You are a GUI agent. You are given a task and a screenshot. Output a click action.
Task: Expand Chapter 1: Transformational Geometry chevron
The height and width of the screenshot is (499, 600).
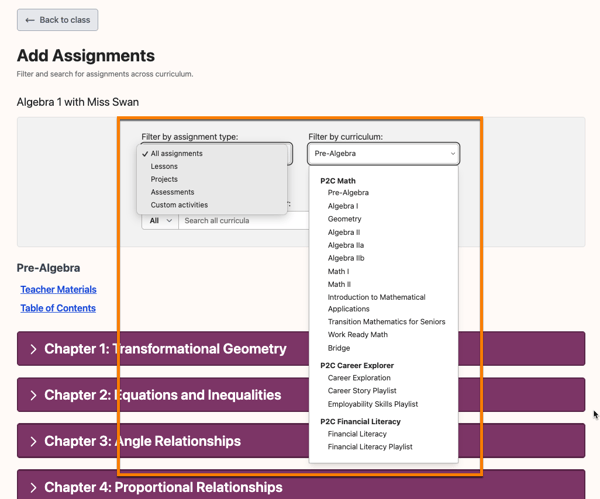point(33,349)
